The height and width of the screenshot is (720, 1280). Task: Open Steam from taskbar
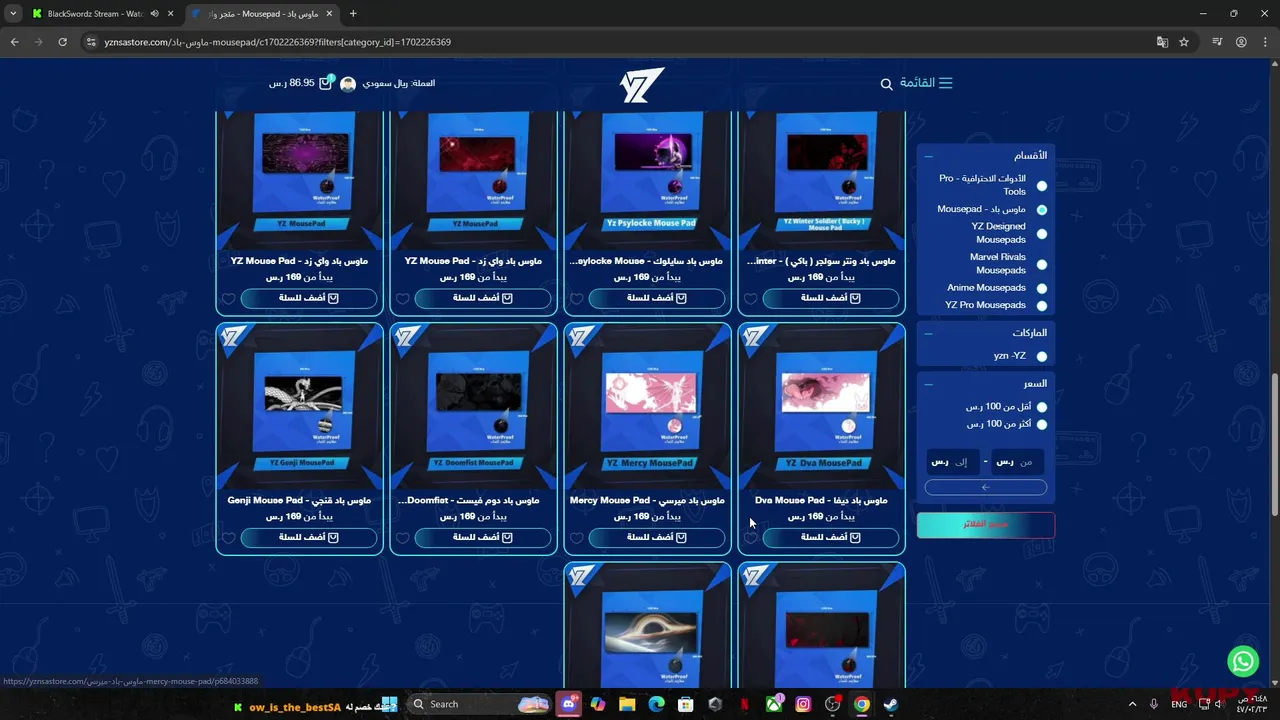(891, 704)
